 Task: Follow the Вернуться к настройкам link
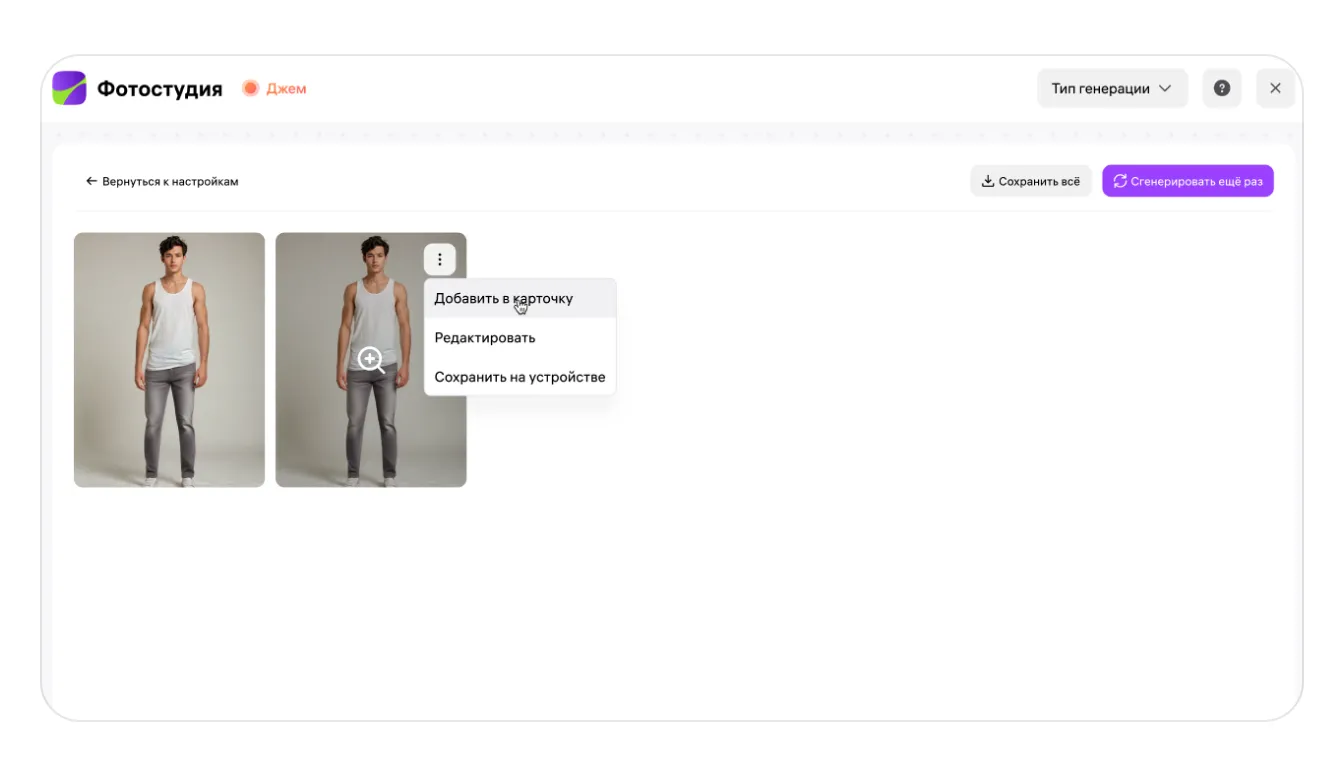coord(170,181)
